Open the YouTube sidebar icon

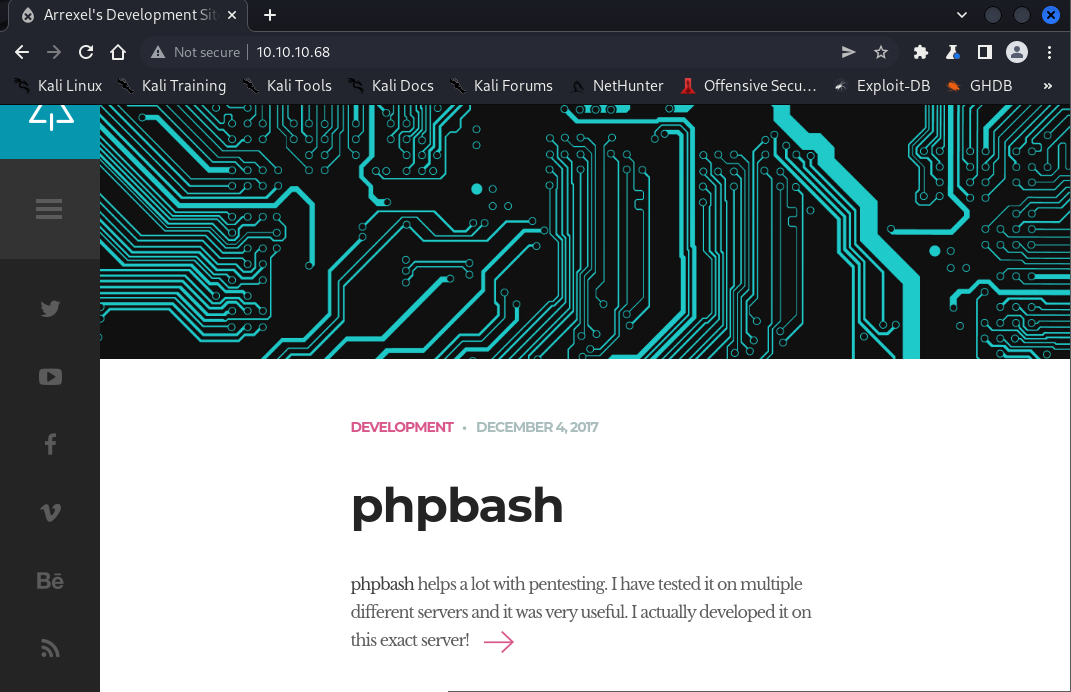coord(50,377)
